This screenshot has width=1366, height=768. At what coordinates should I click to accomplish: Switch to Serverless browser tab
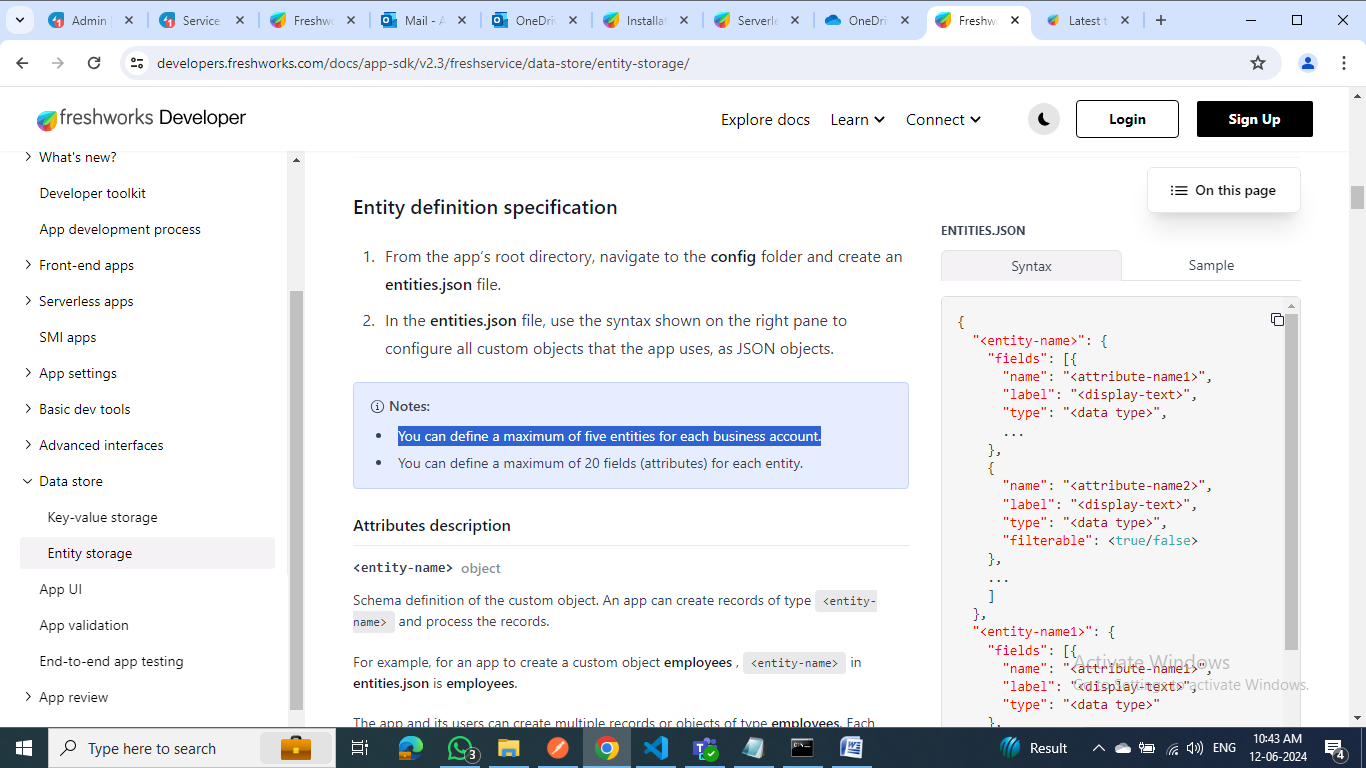756,20
